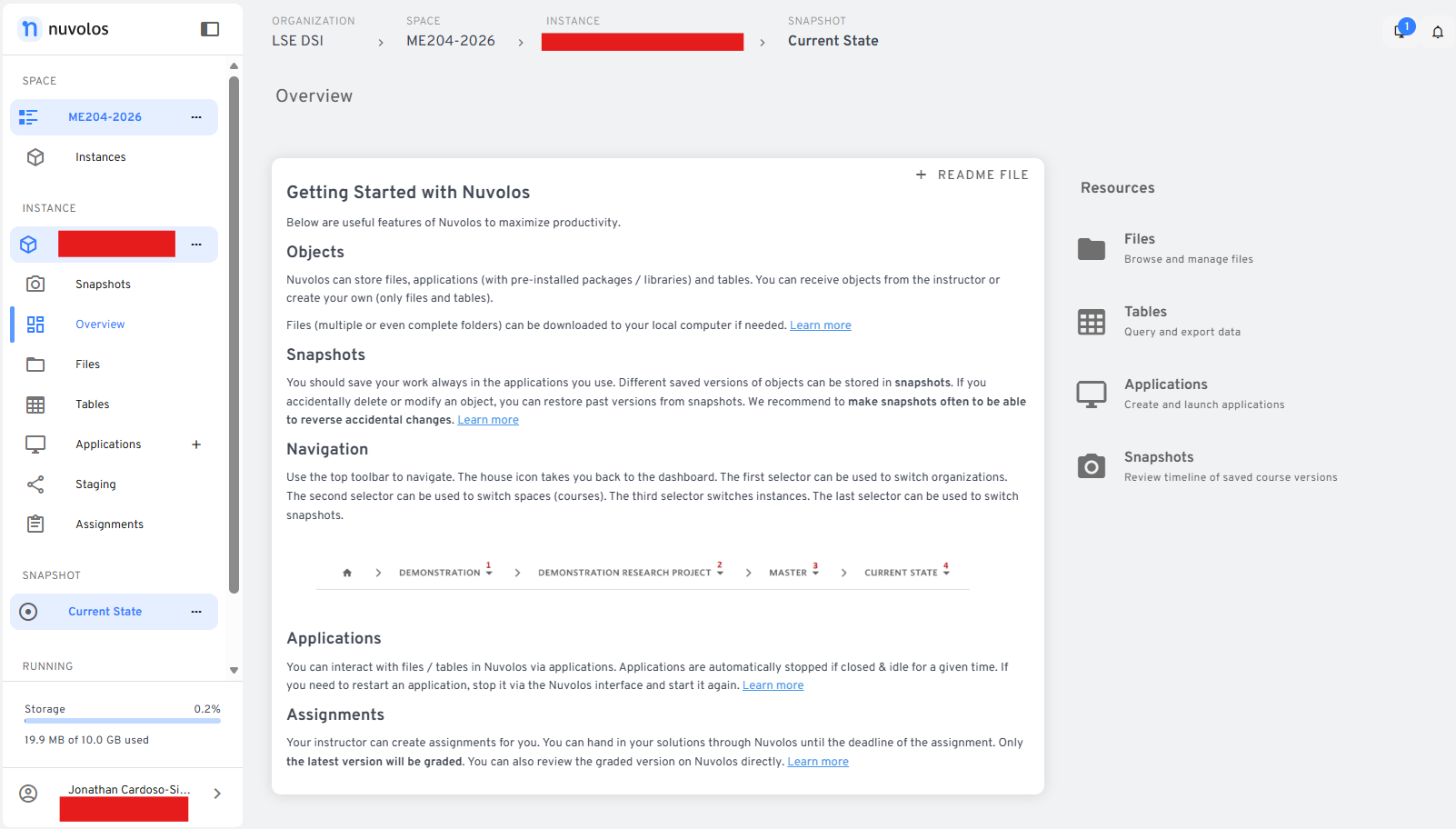Click the Applications monitor icon in Resources

[1092, 394]
